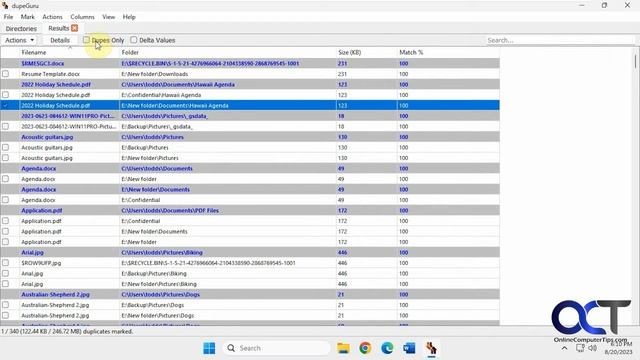Click the network icon in system tray
Image resolution: width=640 pixels, height=360 pixels.
580,348
